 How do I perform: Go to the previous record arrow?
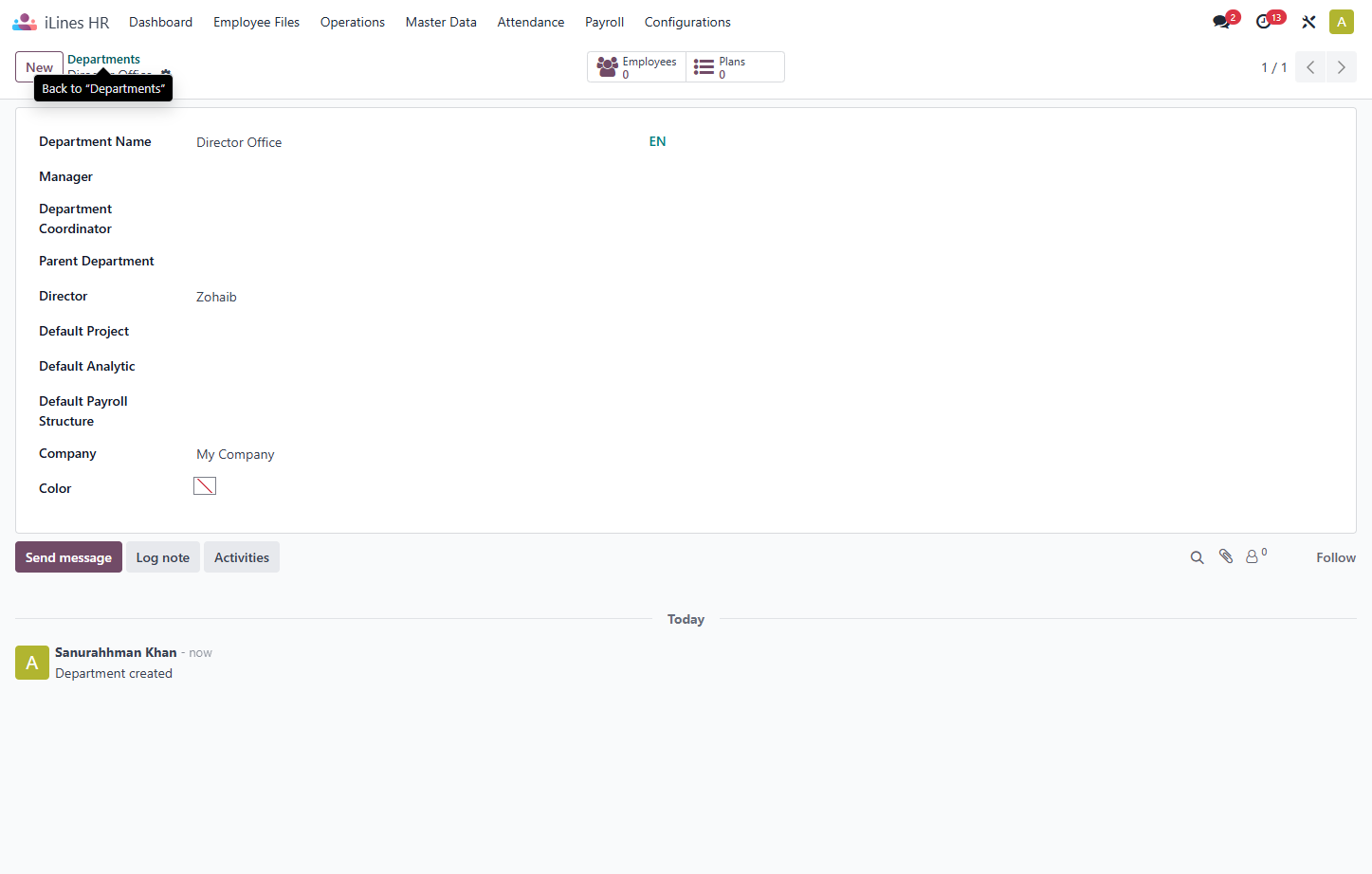point(1310,67)
